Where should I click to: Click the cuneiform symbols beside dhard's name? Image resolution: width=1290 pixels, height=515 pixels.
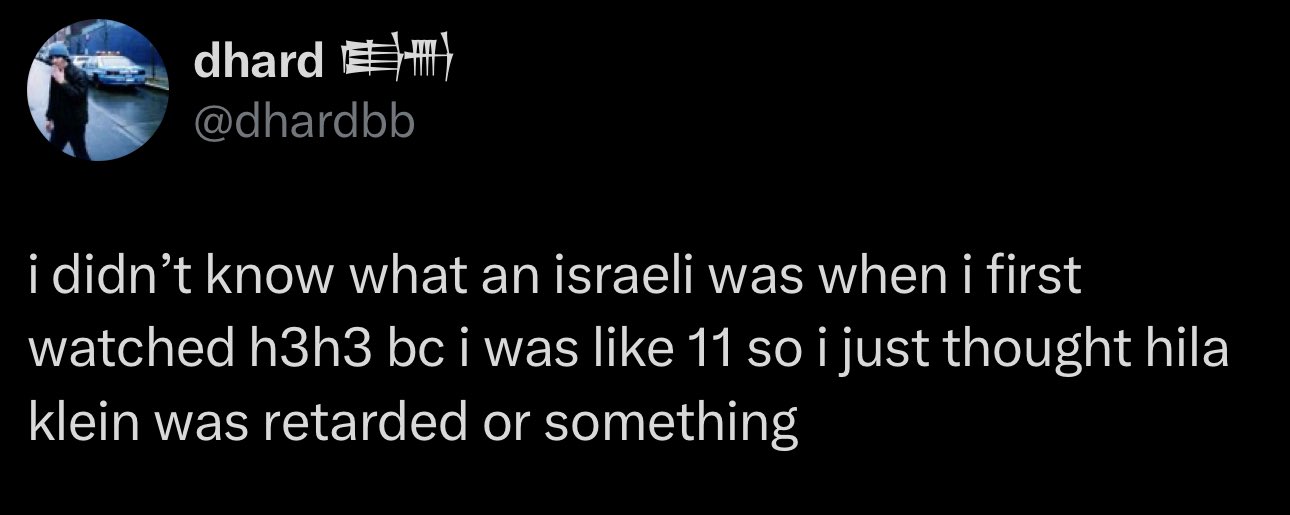399,64
